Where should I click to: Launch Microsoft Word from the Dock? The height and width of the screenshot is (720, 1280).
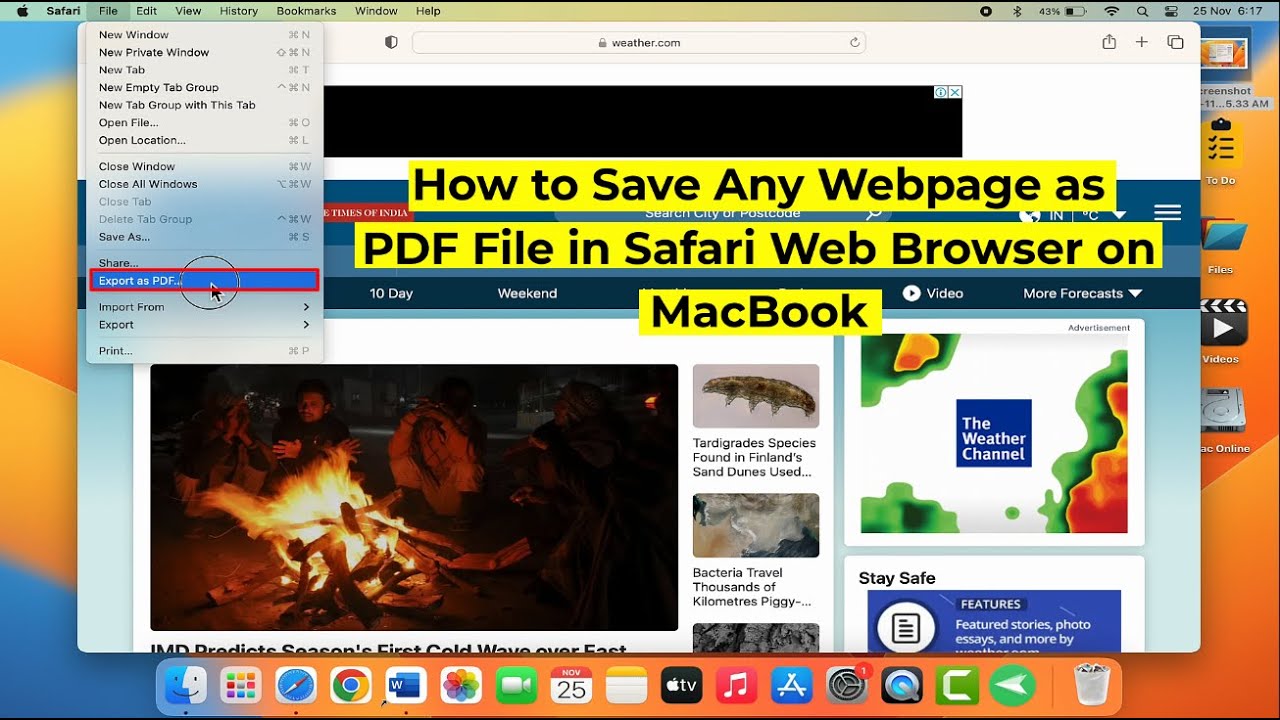coord(406,686)
